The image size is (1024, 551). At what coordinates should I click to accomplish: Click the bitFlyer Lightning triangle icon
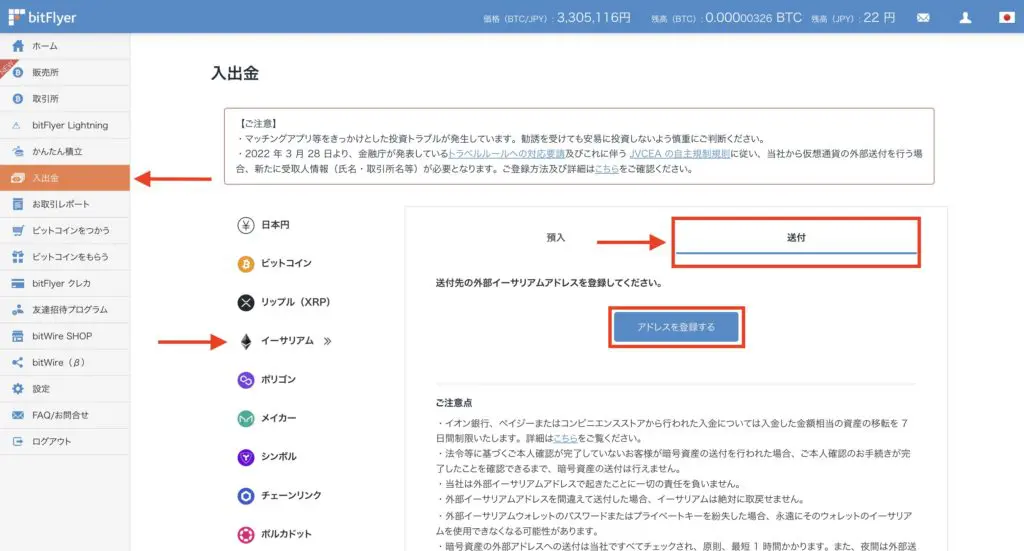(x=17, y=125)
